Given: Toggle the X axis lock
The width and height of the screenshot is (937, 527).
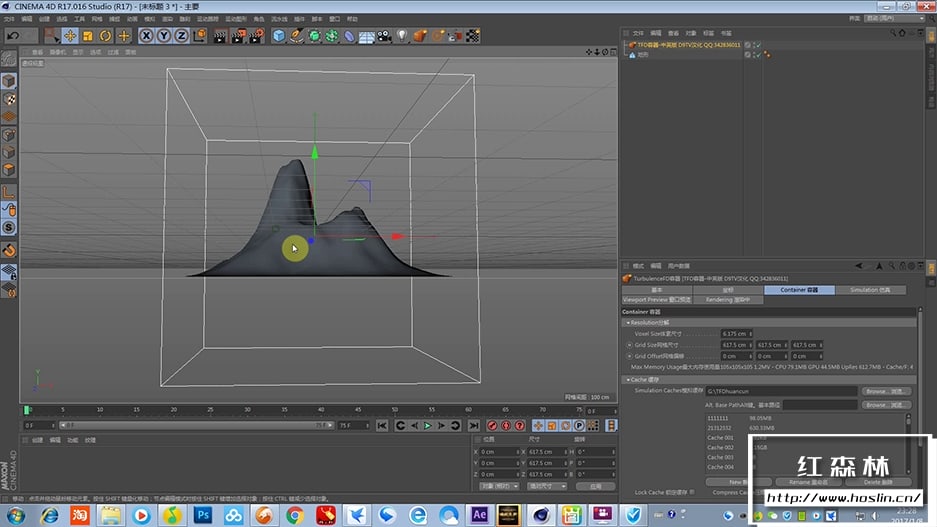Looking at the screenshot, I should [x=146, y=36].
